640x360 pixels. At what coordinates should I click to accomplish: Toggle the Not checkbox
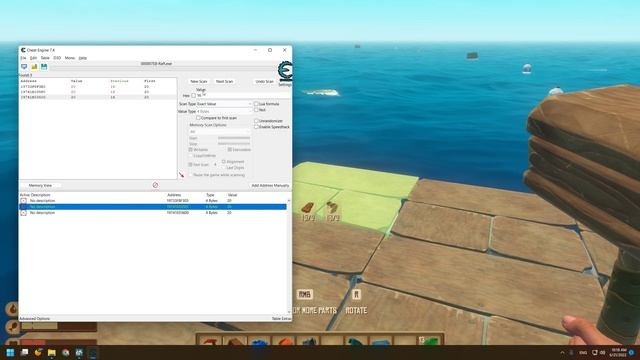(x=256, y=110)
